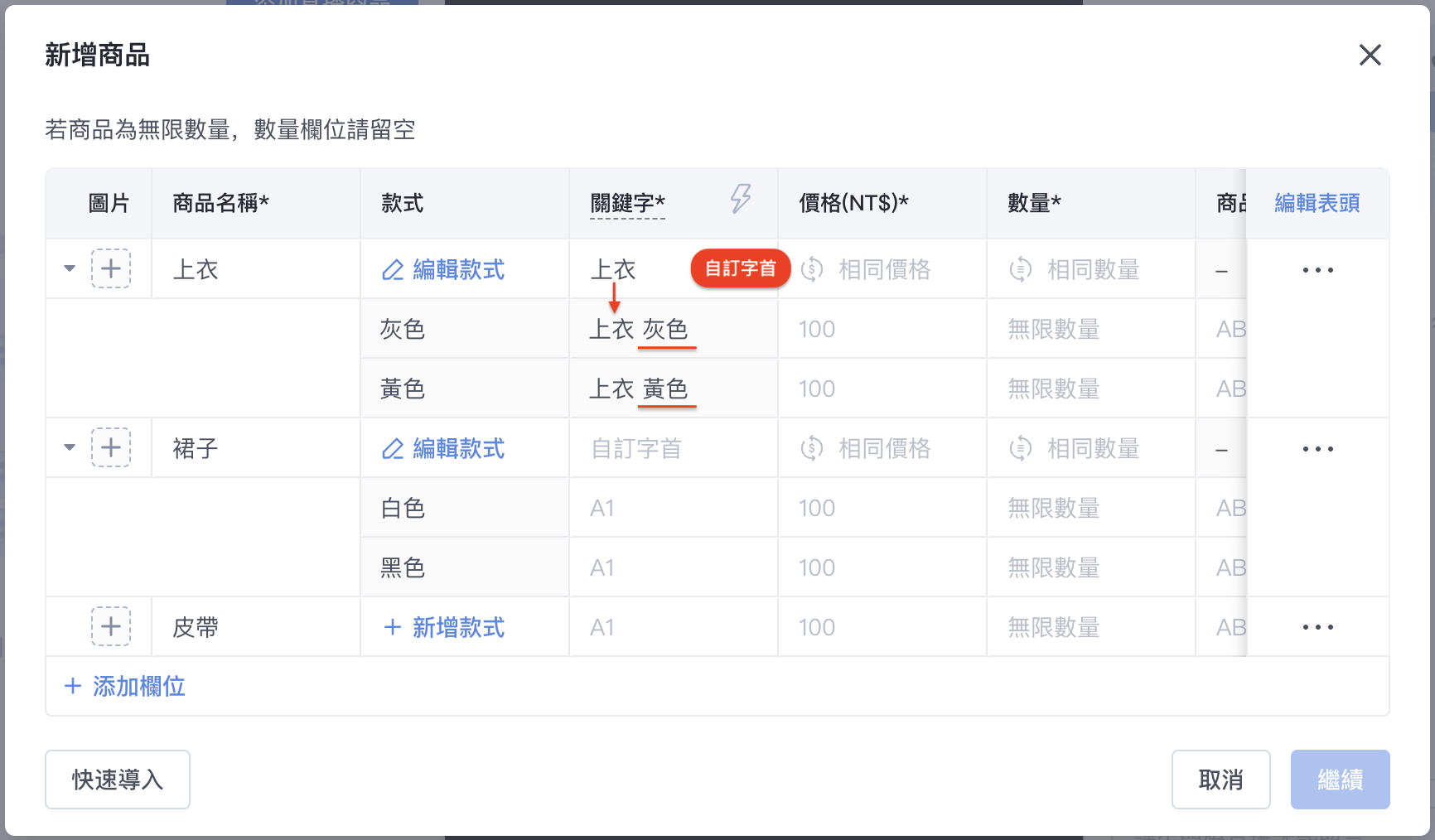Click the lightning icon in 關鍵字 header
This screenshot has width=1435, height=840.
pos(741,199)
